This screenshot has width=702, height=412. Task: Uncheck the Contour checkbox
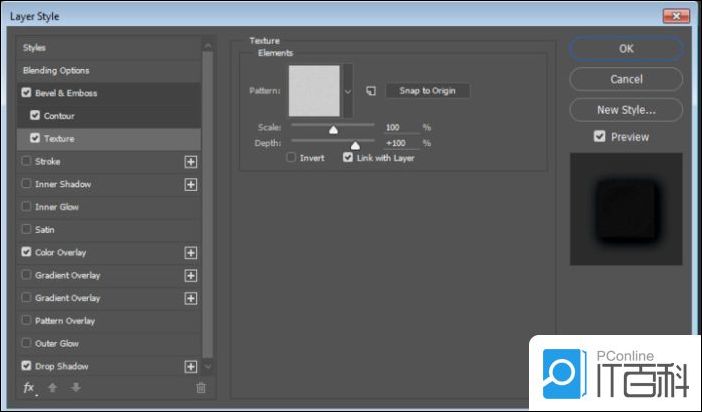[x=35, y=115]
